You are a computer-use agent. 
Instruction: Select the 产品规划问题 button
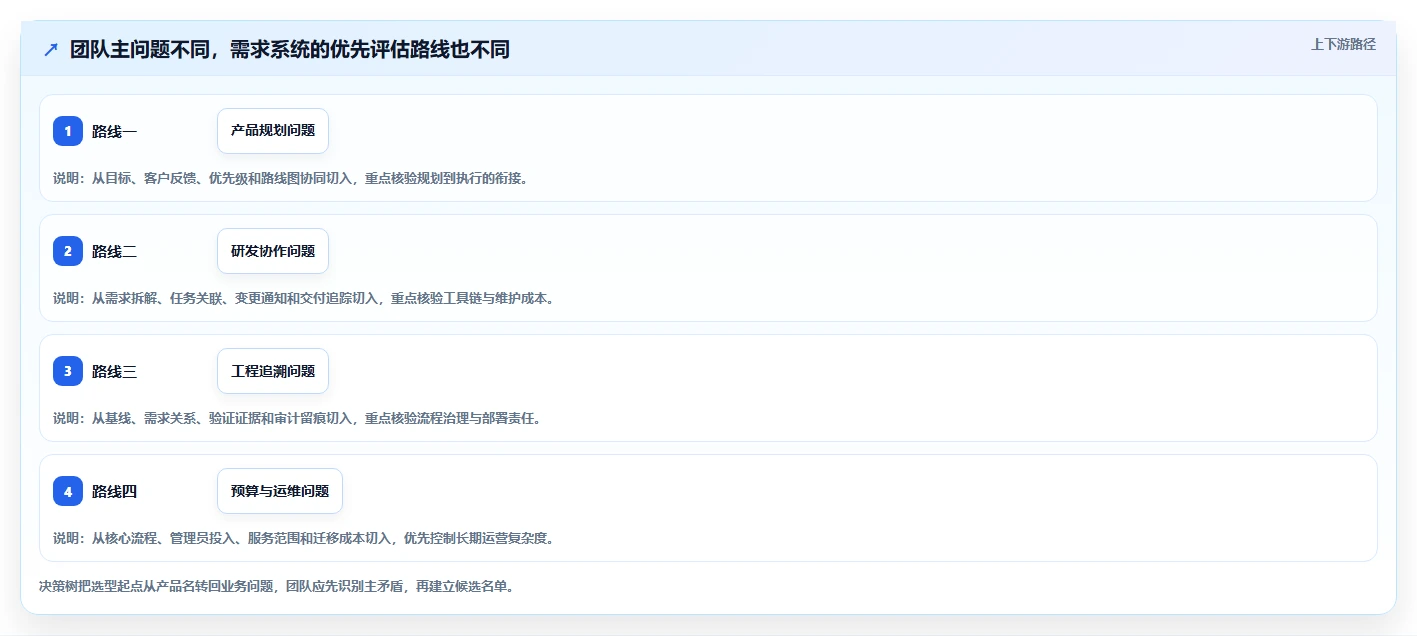(x=273, y=131)
